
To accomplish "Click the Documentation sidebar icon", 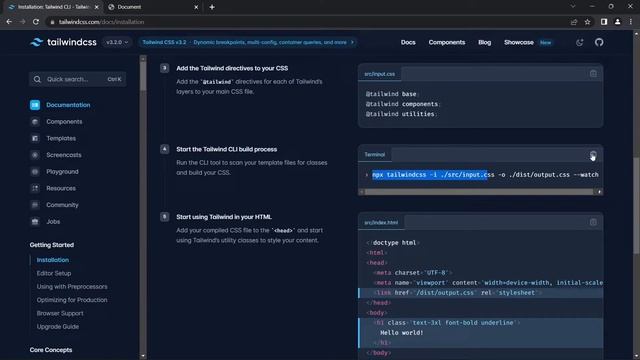I will [x=35, y=105].
